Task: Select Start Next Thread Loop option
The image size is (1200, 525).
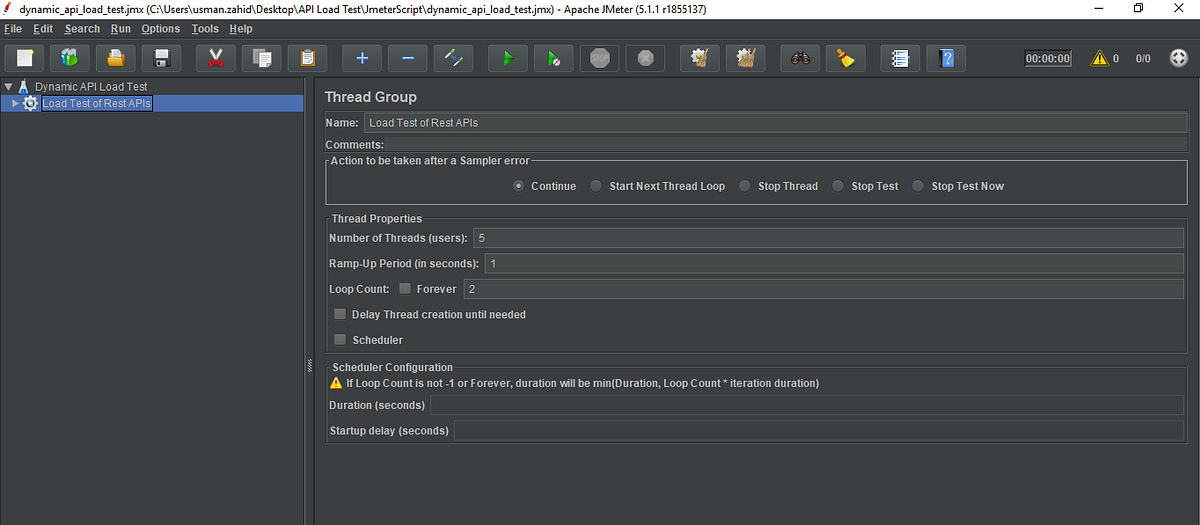Action: (x=596, y=186)
